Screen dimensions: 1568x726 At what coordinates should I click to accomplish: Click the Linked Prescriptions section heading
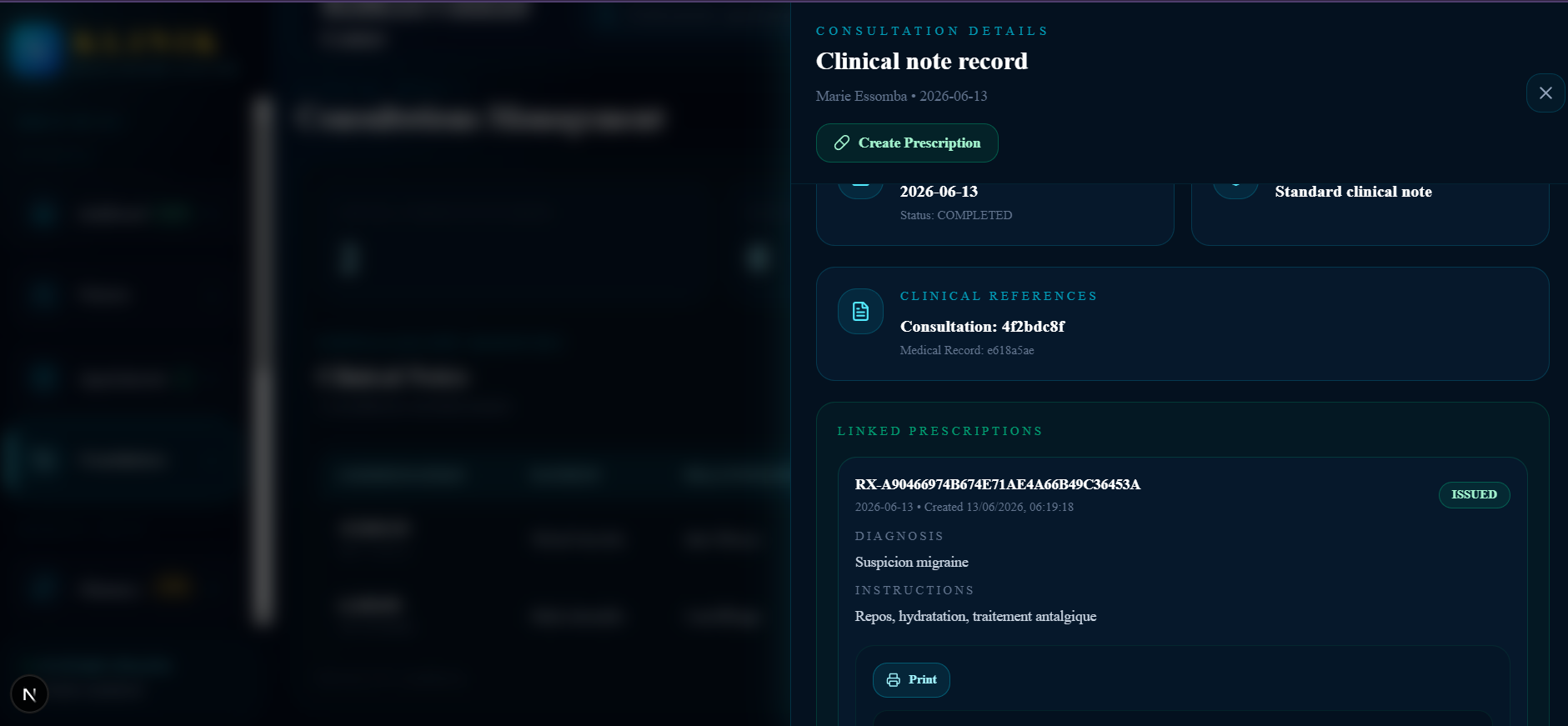[x=939, y=431]
